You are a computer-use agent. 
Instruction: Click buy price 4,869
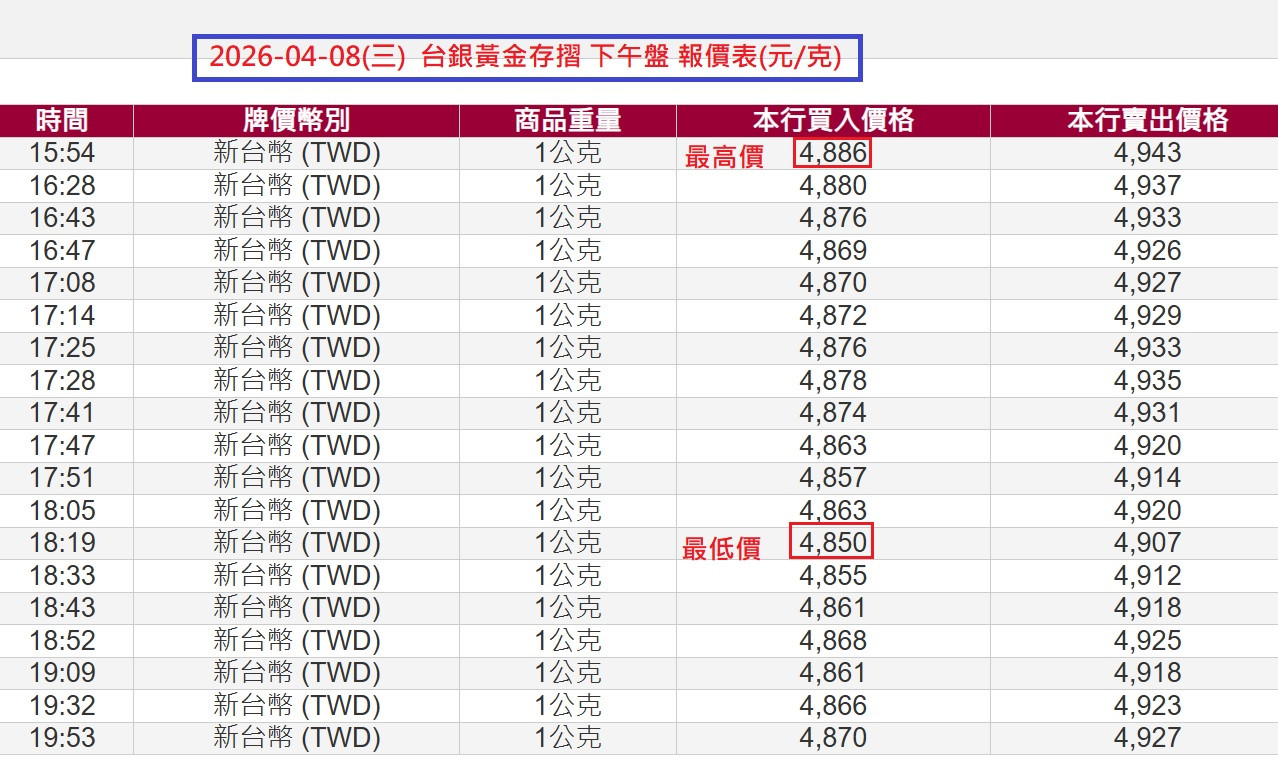[x=833, y=251]
